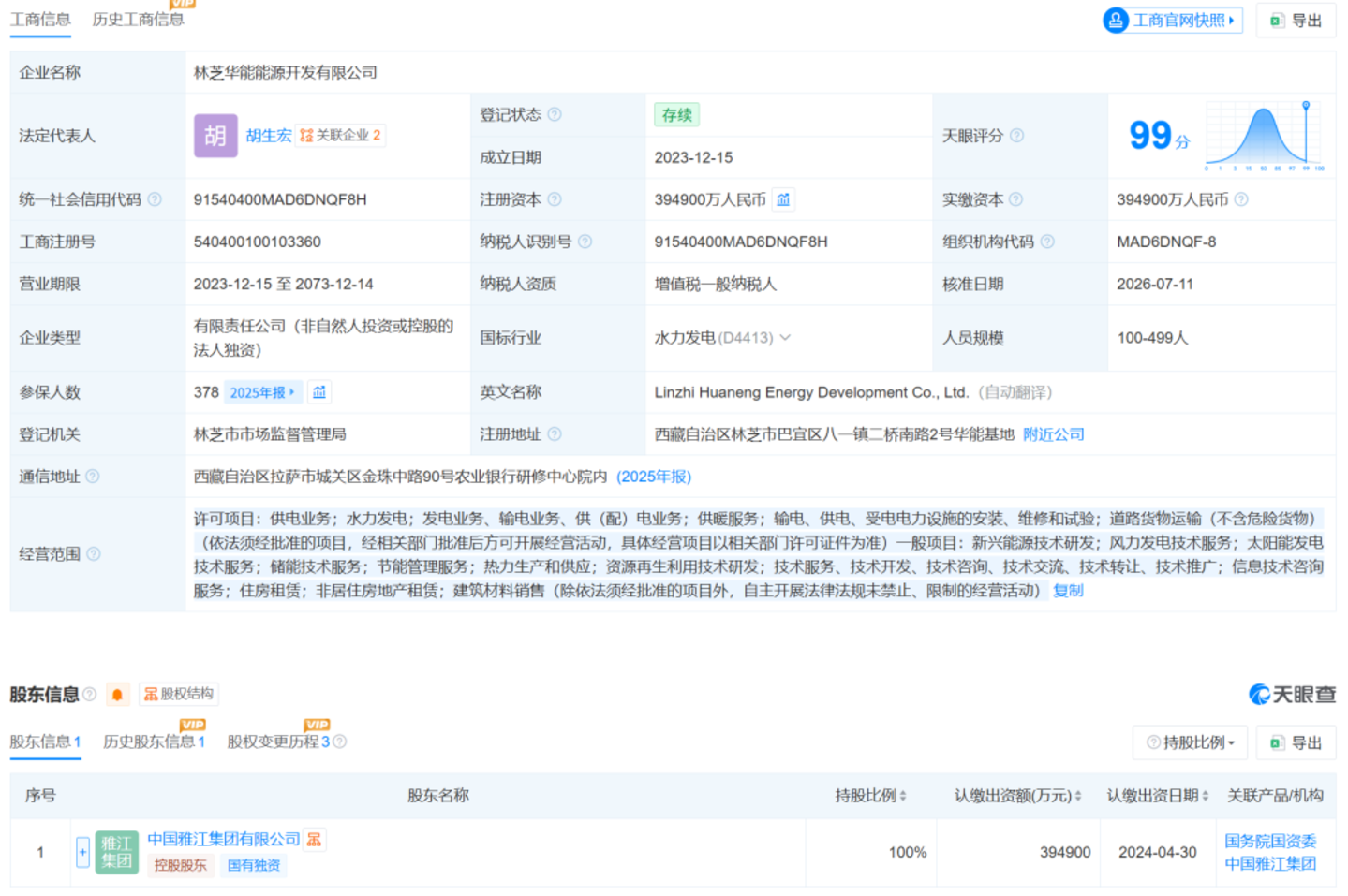Select credit code 91540400MAD6DNQF8H in 统一社会信用代码 row

point(280,199)
